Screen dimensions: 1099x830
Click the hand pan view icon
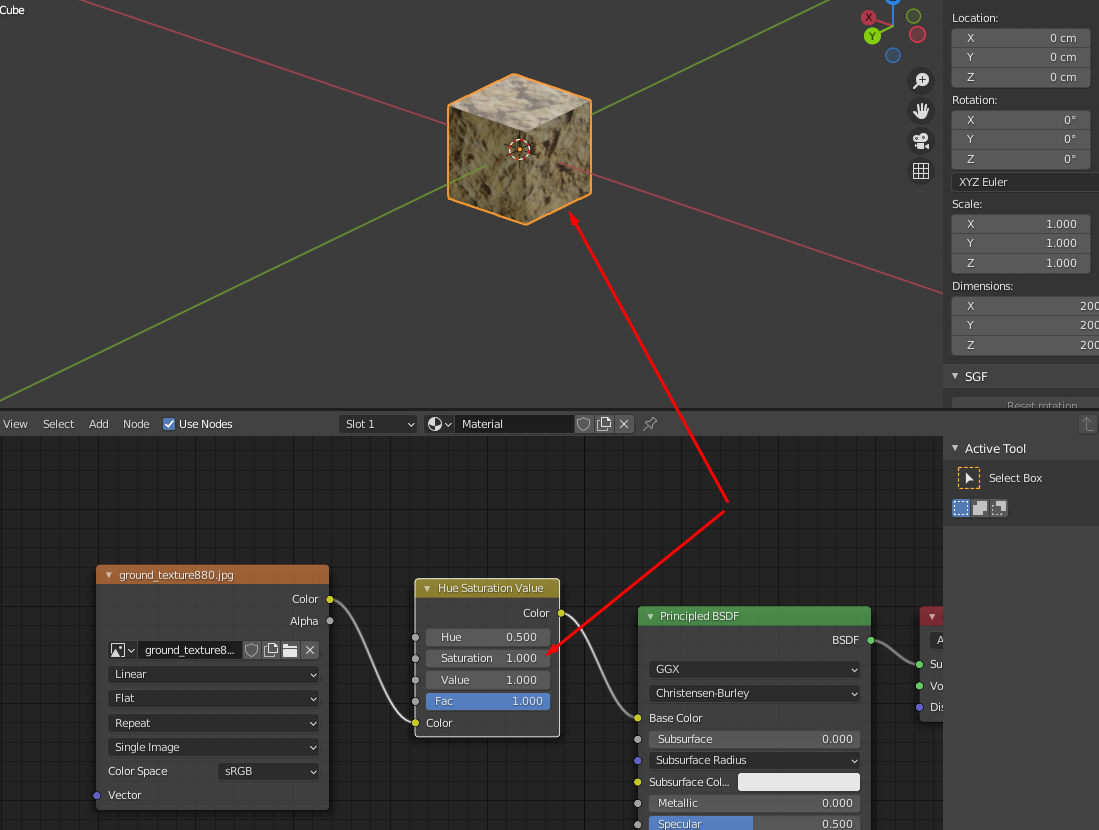click(x=921, y=111)
